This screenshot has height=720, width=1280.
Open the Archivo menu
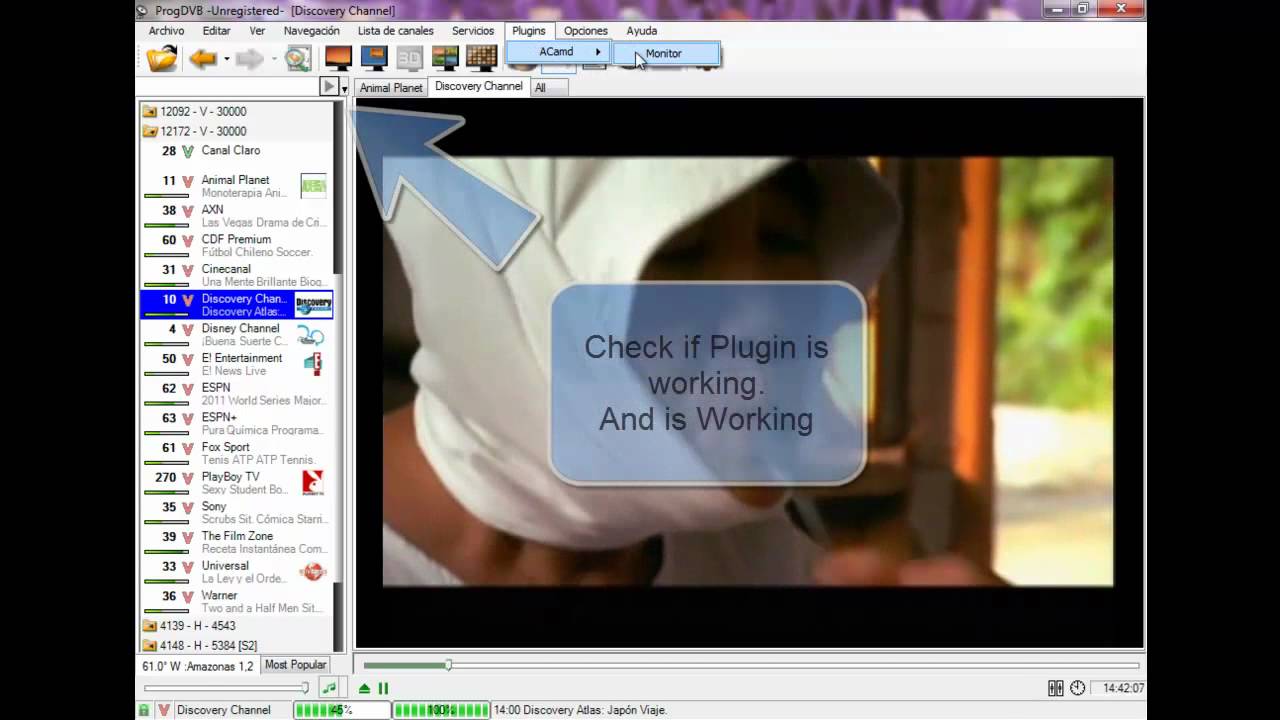pyautogui.click(x=166, y=31)
